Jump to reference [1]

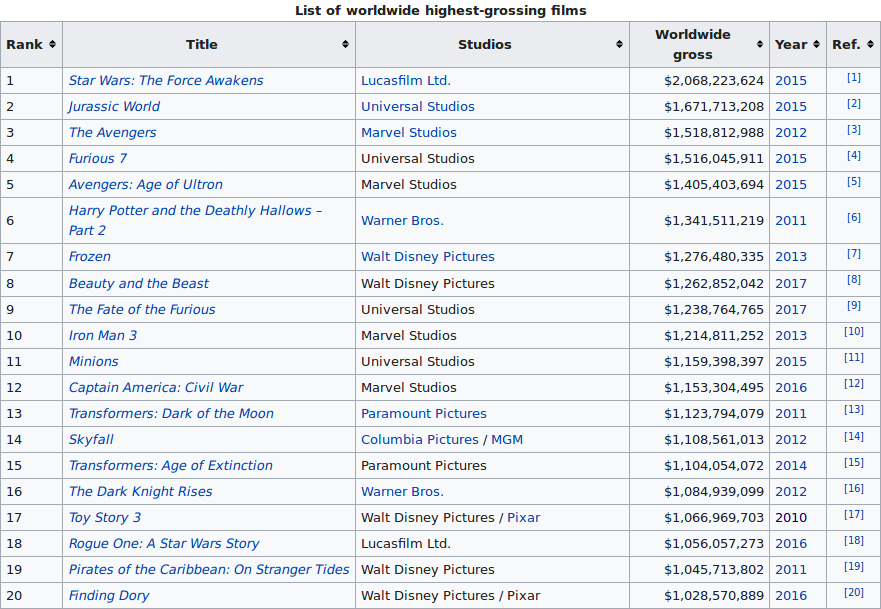(853, 78)
